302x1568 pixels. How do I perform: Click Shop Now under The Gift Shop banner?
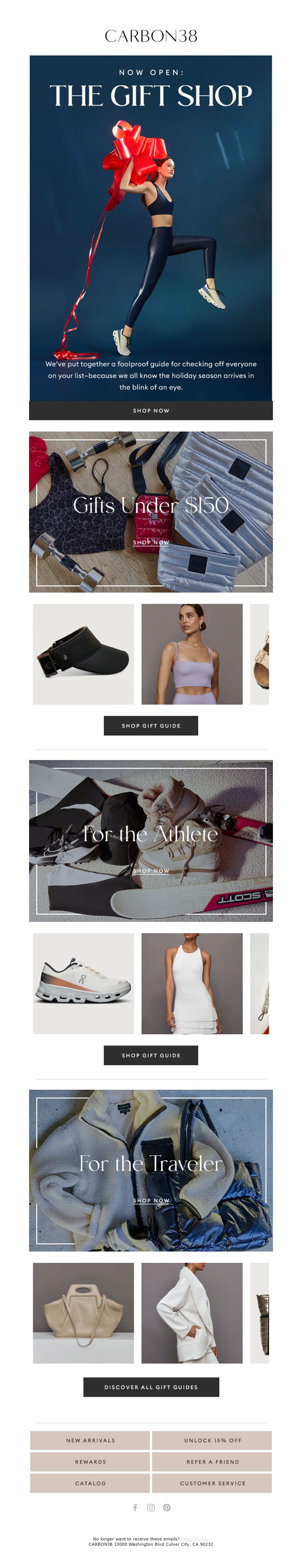click(x=151, y=410)
